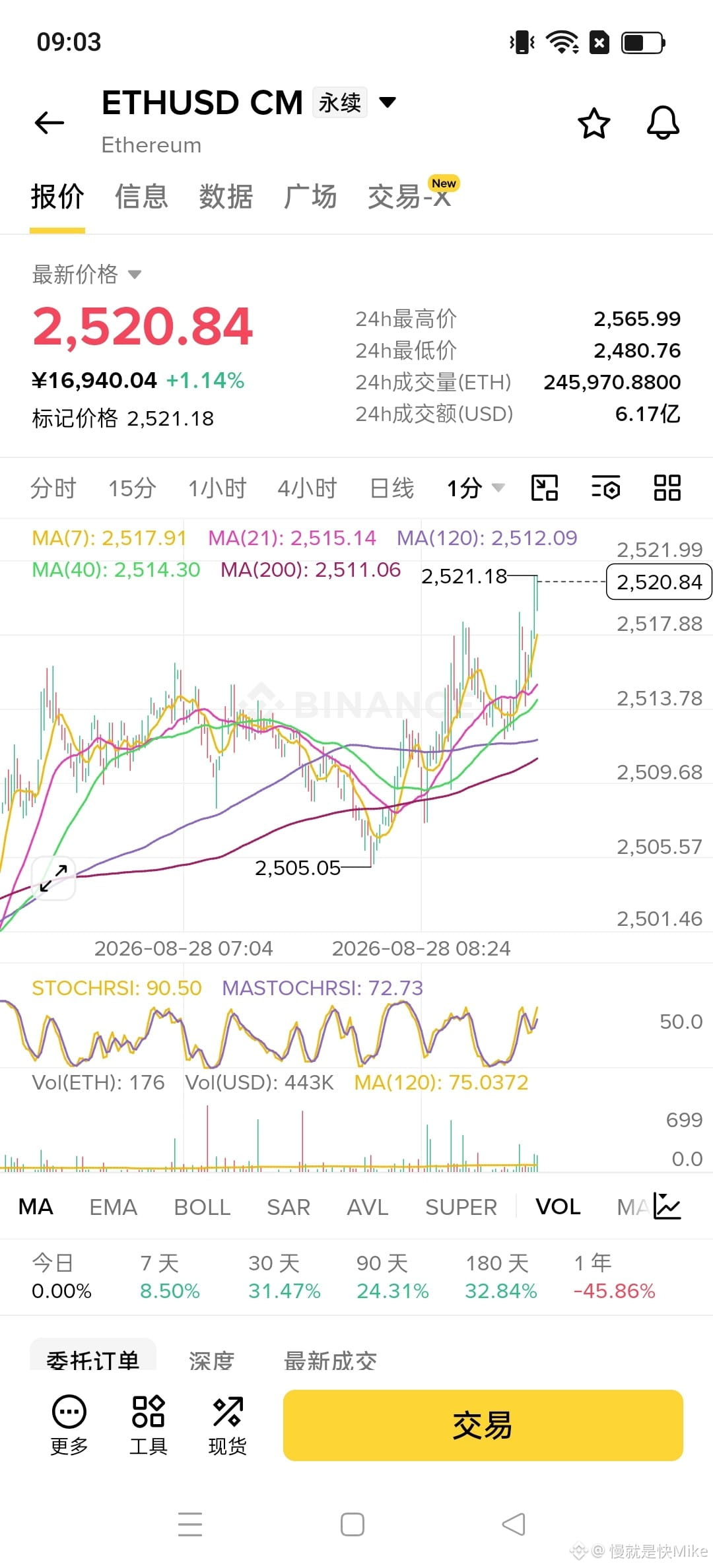Image resolution: width=713 pixels, height=1568 pixels.
Task: Switch to 现货 spot trading icon
Action: coord(228,1426)
